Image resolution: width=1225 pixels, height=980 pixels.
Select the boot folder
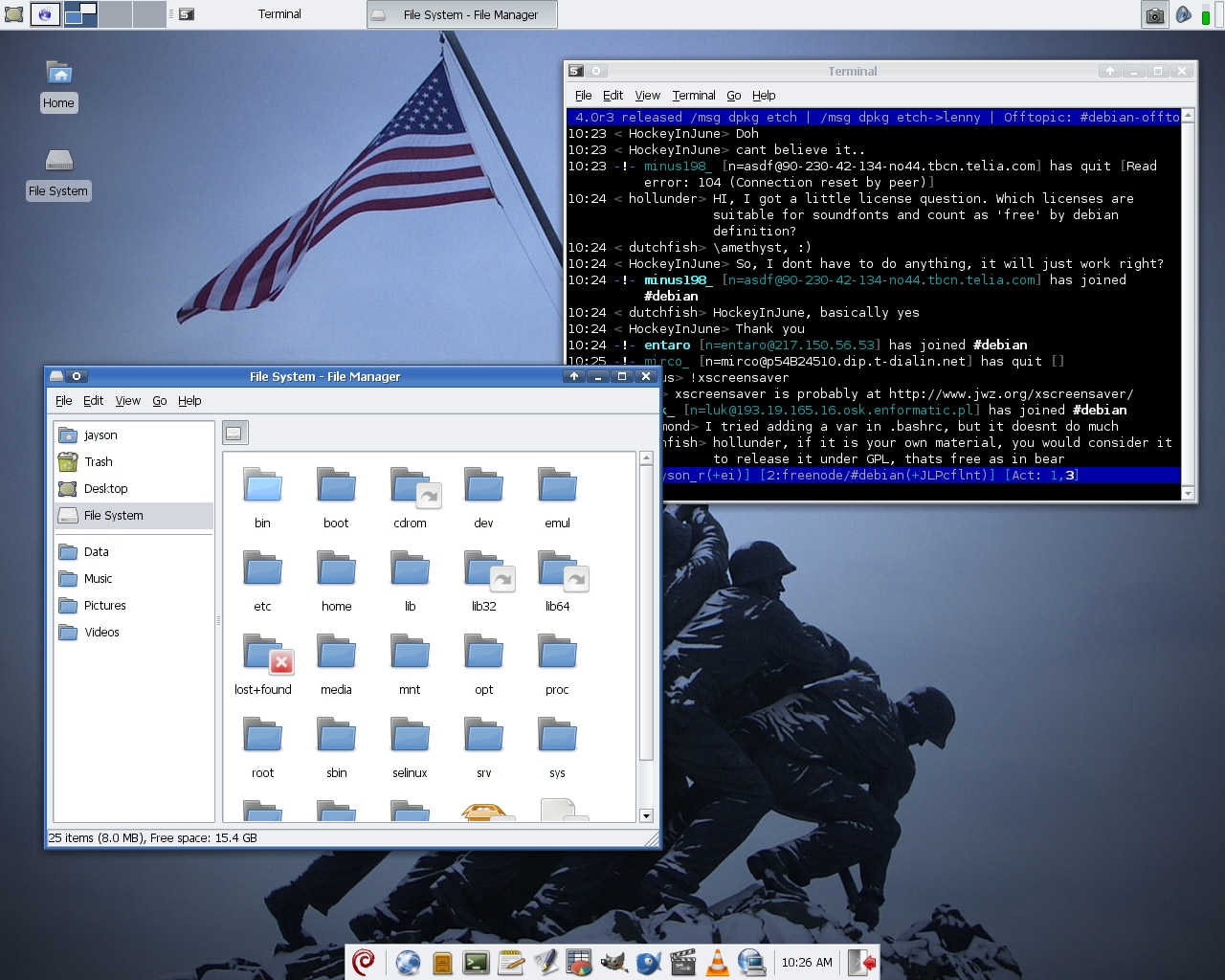336,498
